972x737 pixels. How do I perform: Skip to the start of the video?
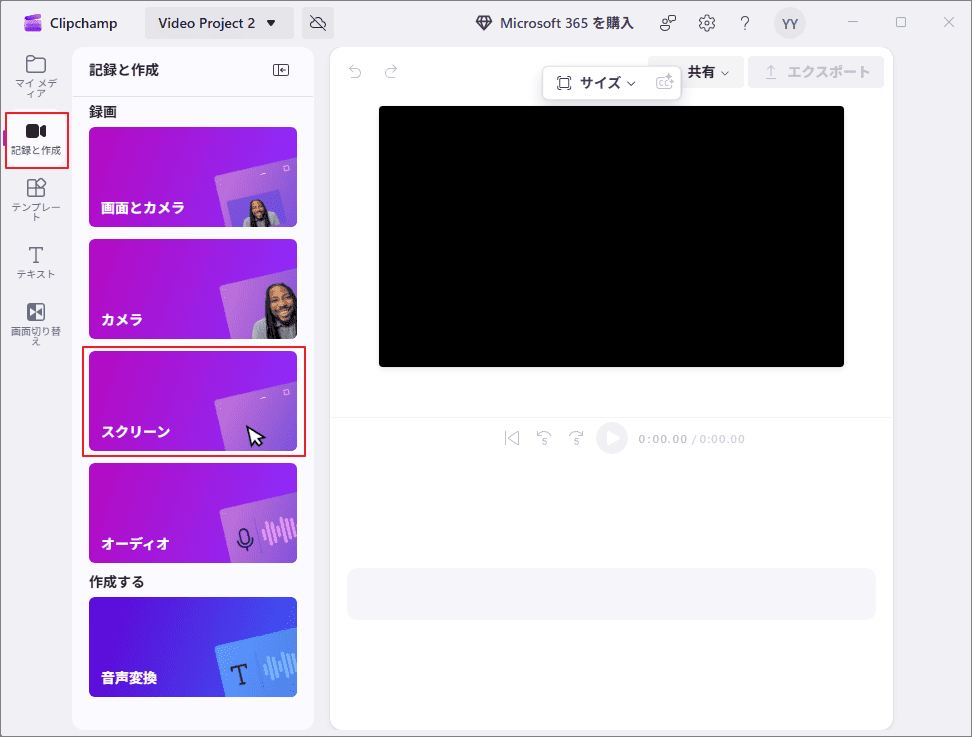tap(512, 438)
